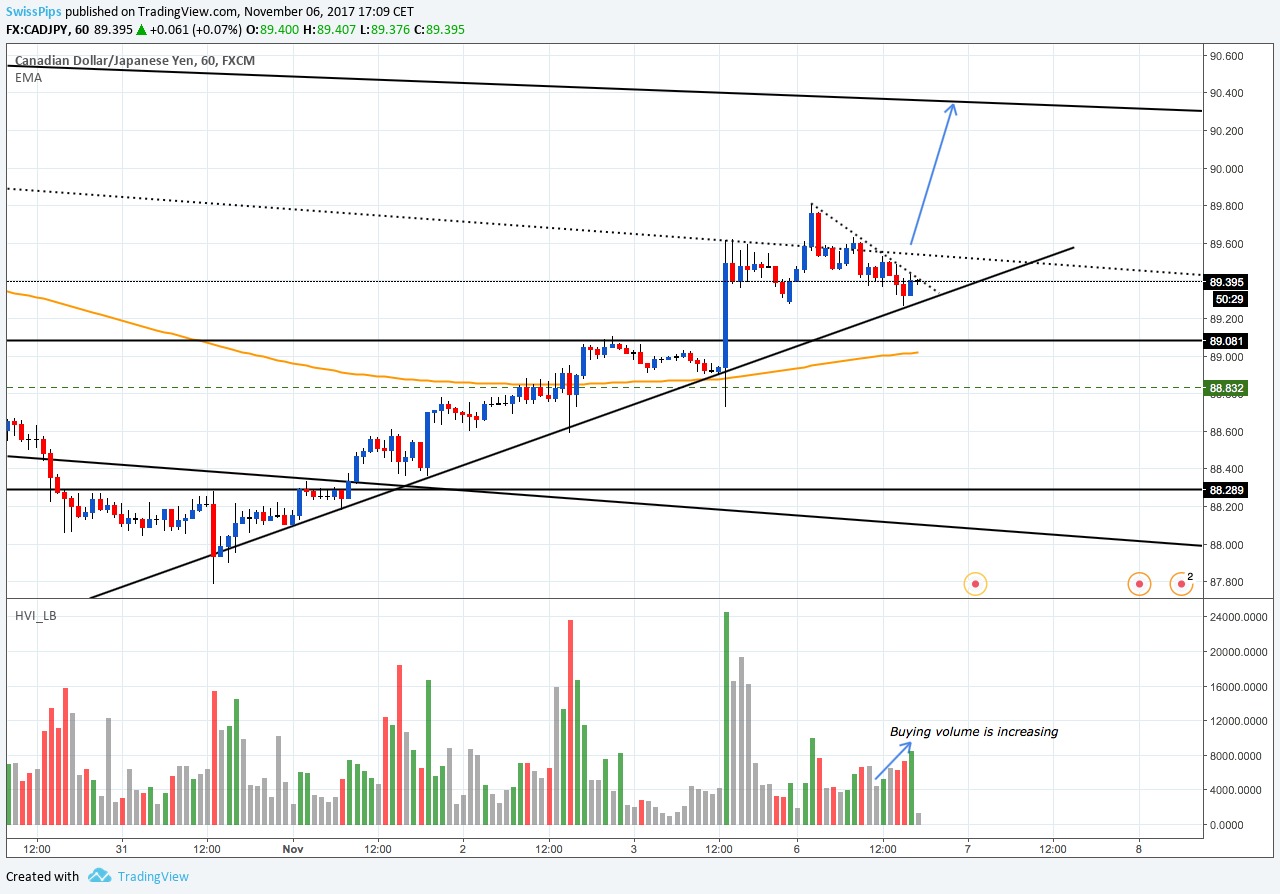Select the green 88.832 price label
Image resolution: width=1280 pixels, height=894 pixels.
(1226, 387)
